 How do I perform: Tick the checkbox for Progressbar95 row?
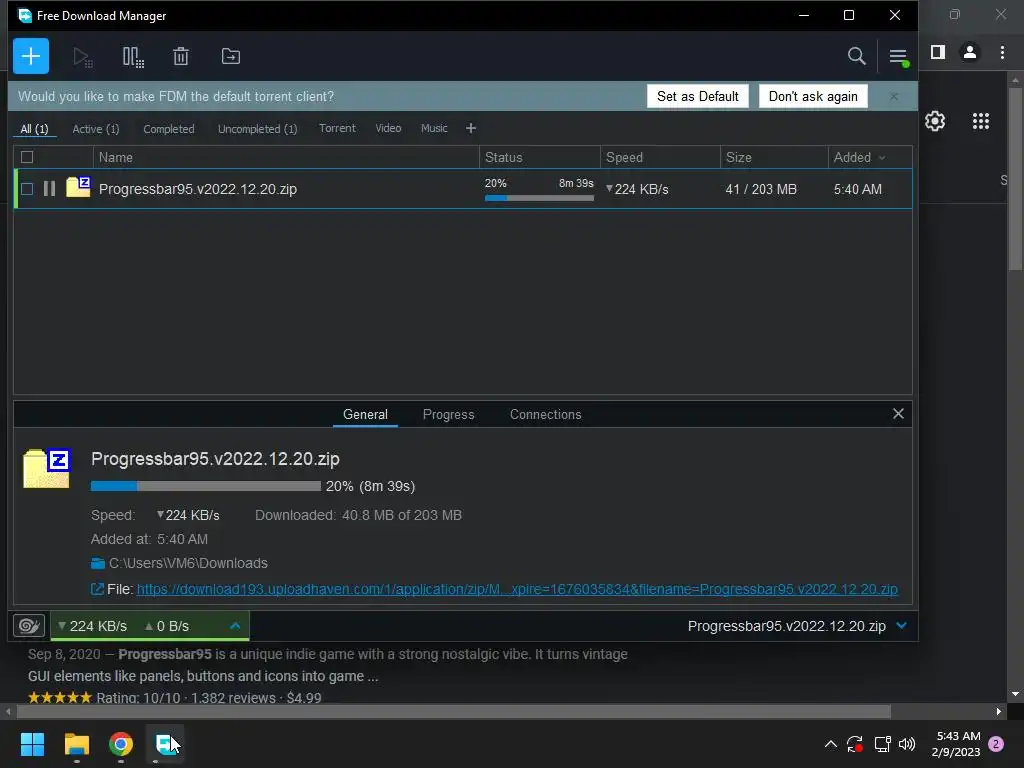(27, 189)
